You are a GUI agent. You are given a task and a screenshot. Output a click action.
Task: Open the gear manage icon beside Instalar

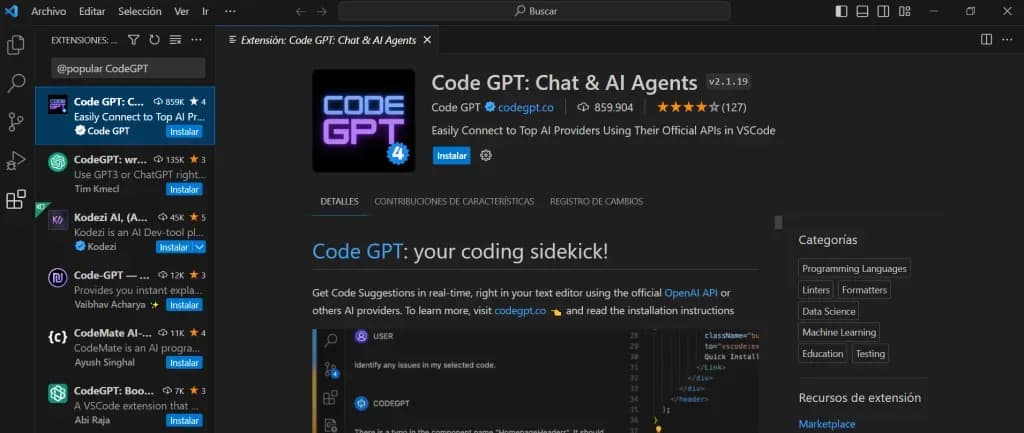pos(486,155)
